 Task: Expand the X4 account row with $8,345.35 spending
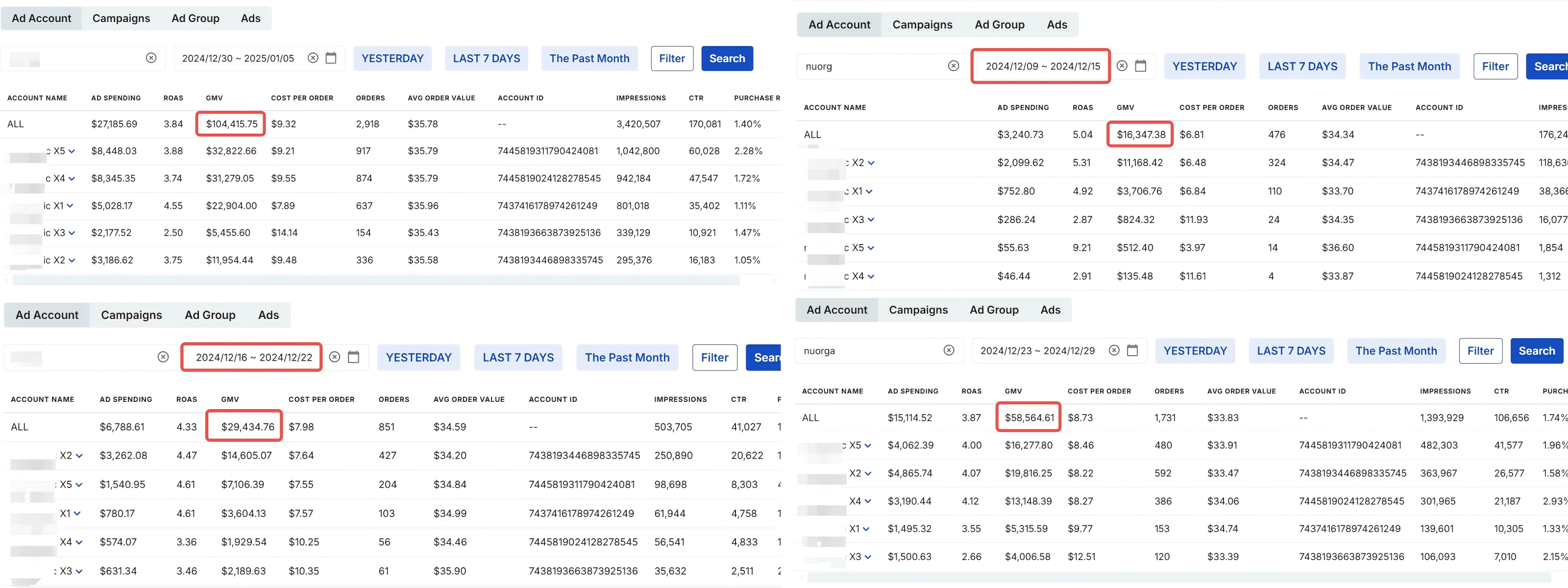pos(72,178)
